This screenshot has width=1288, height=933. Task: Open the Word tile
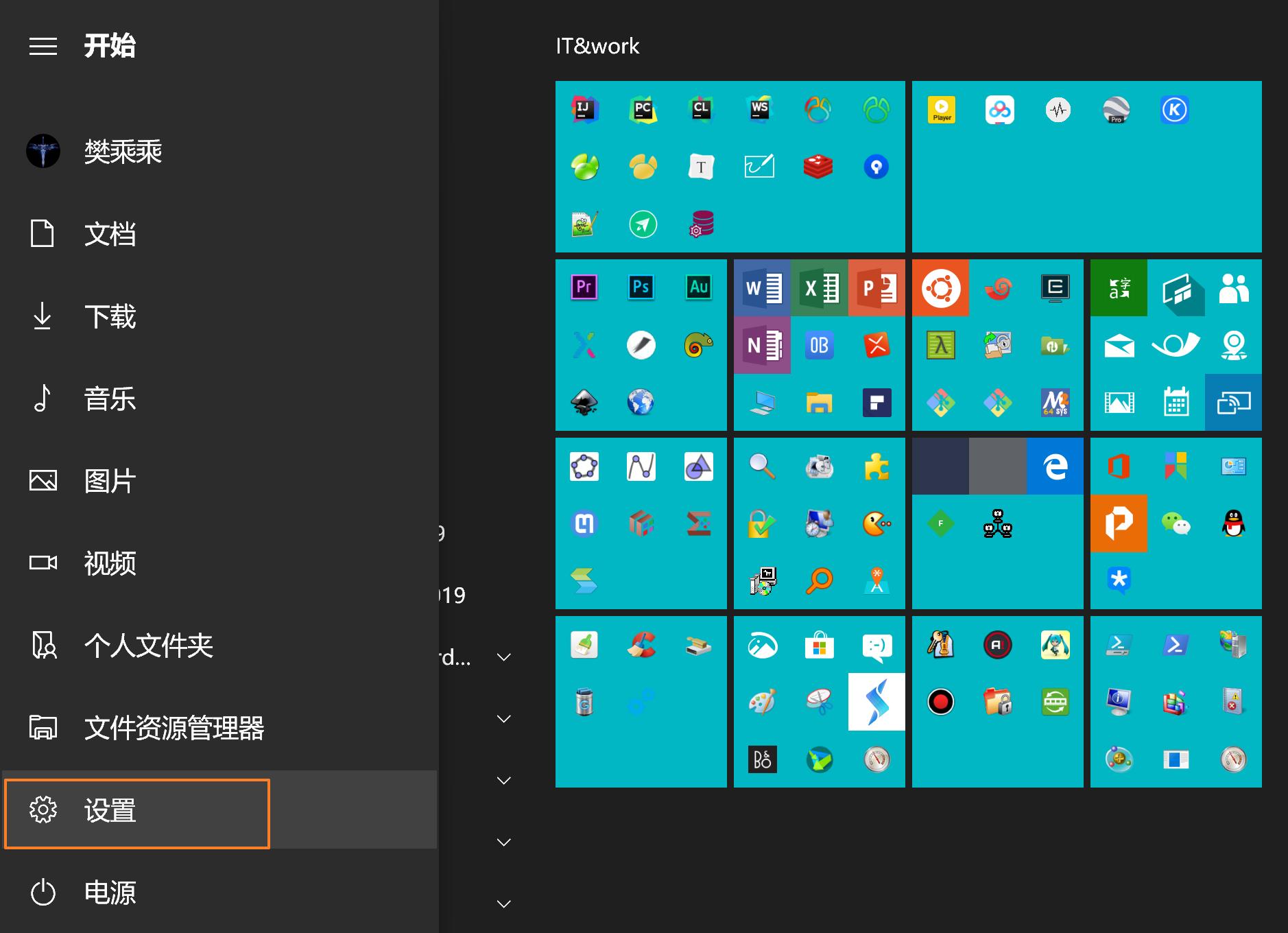point(762,288)
